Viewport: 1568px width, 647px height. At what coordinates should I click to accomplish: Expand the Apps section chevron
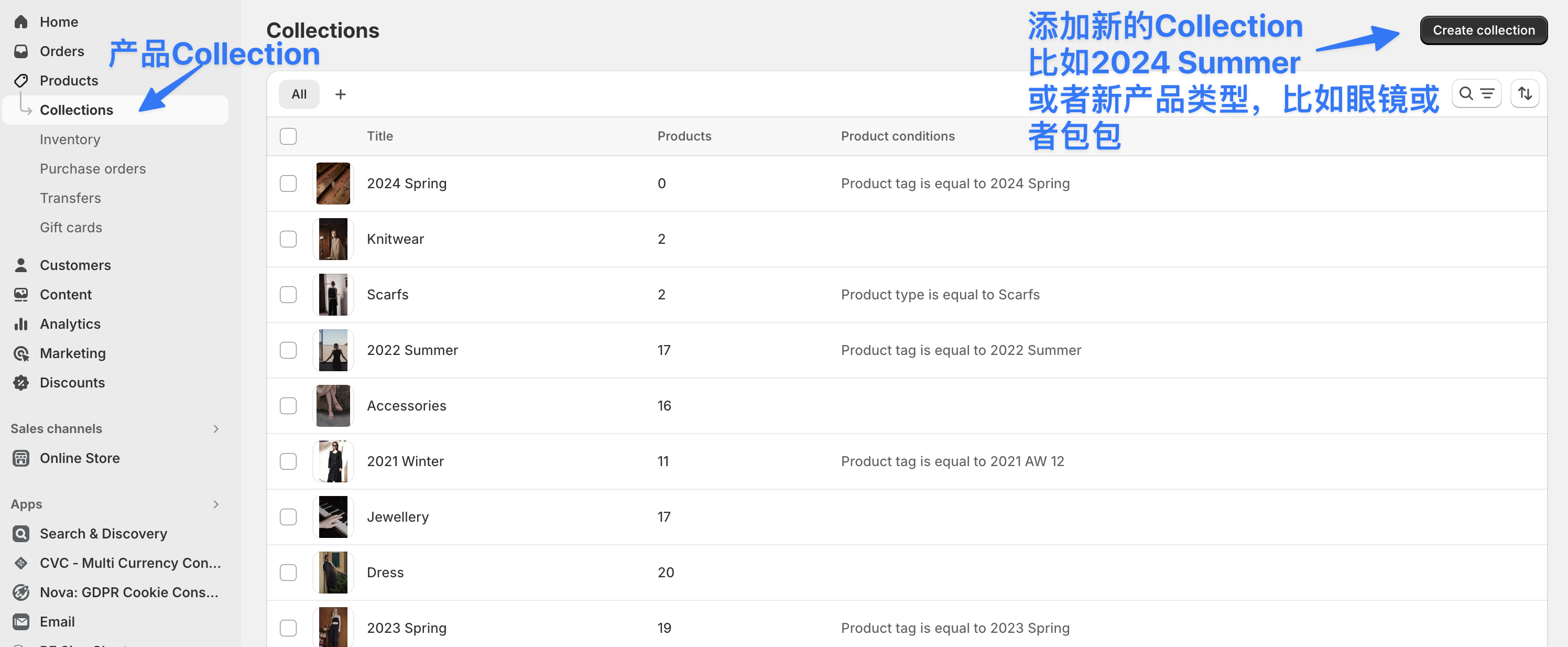[x=215, y=504]
